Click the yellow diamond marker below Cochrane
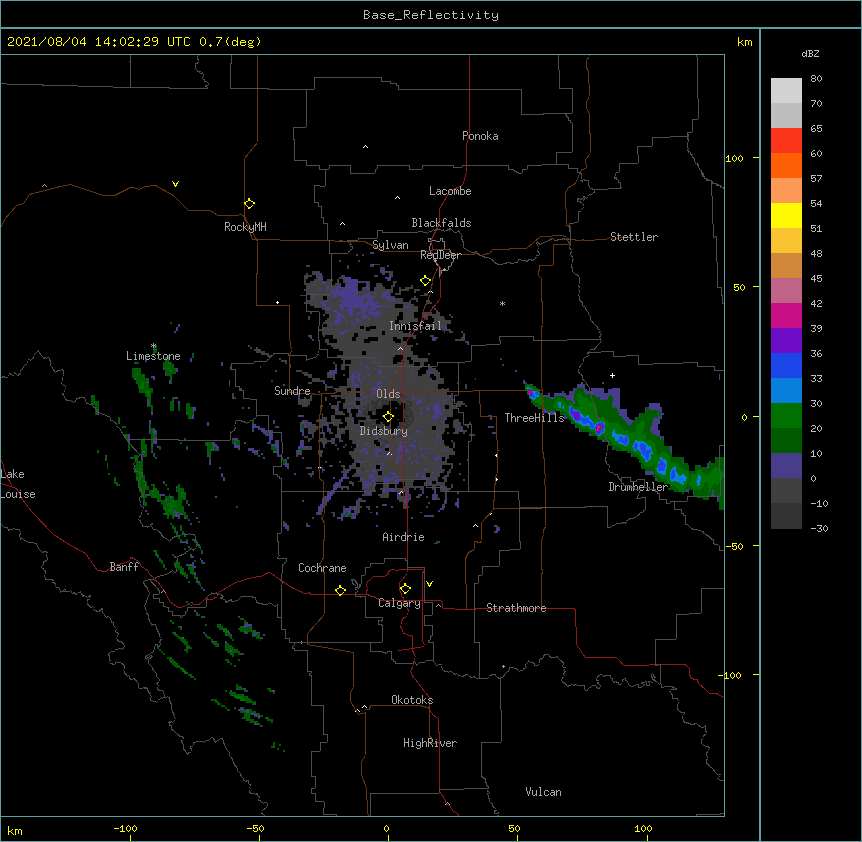The image size is (862, 842). (340, 590)
